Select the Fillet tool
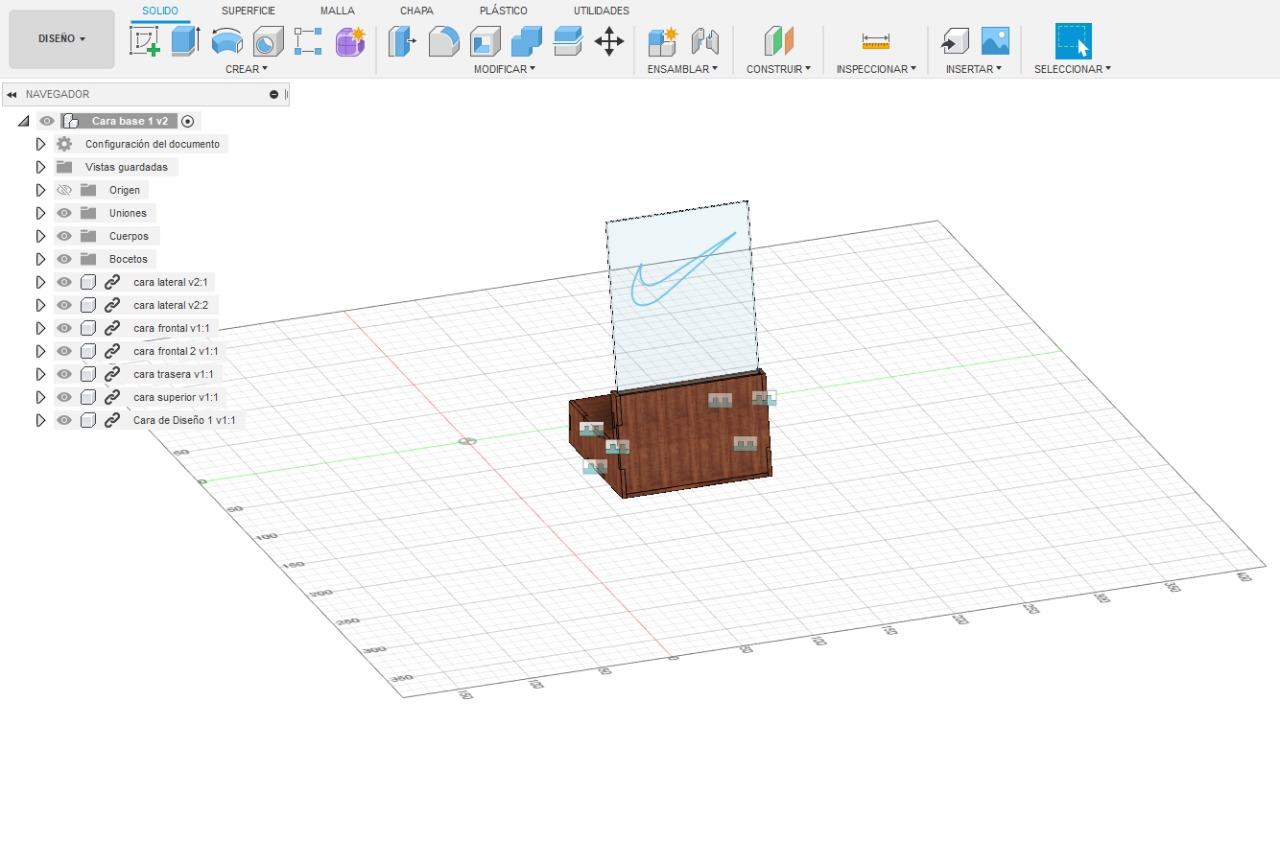Image resolution: width=1280 pixels, height=842 pixels. click(444, 41)
